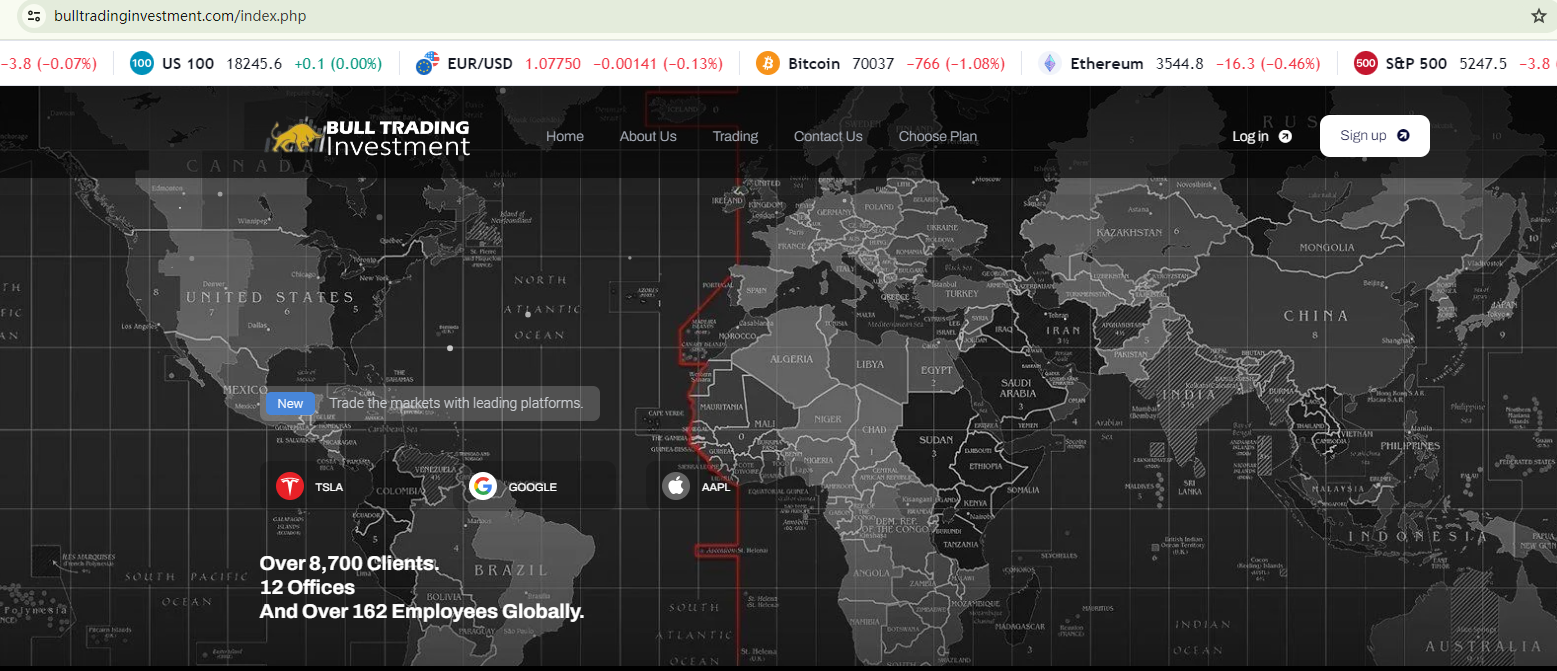Click the arrow icon beside Log in

coord(1285,137)
